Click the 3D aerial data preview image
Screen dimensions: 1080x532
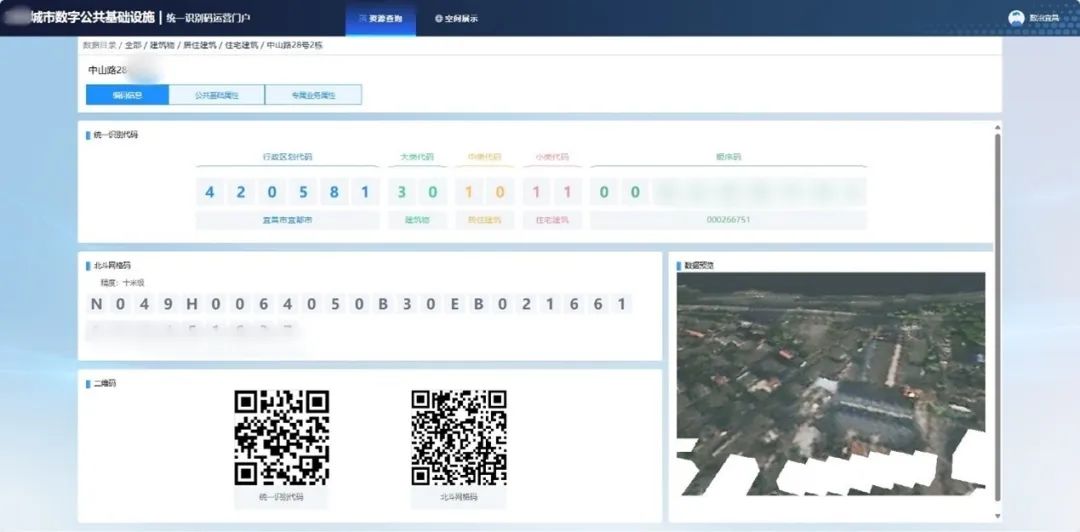[x=831, y=384]
